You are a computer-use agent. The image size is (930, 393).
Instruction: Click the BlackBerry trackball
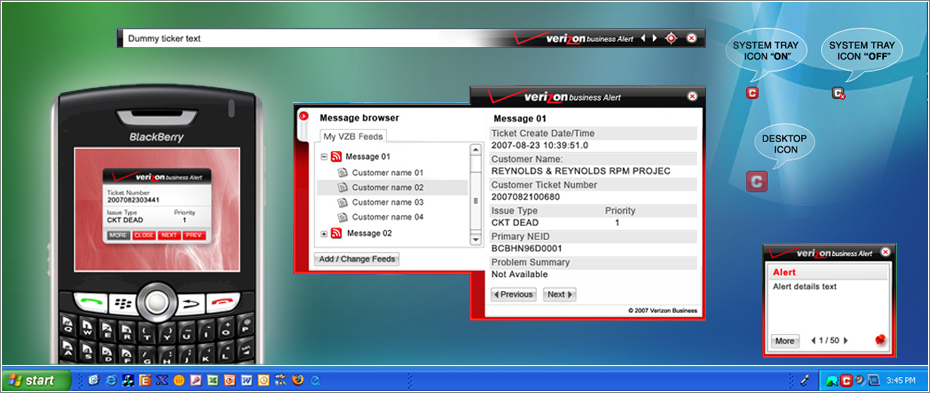pos(157,302)
